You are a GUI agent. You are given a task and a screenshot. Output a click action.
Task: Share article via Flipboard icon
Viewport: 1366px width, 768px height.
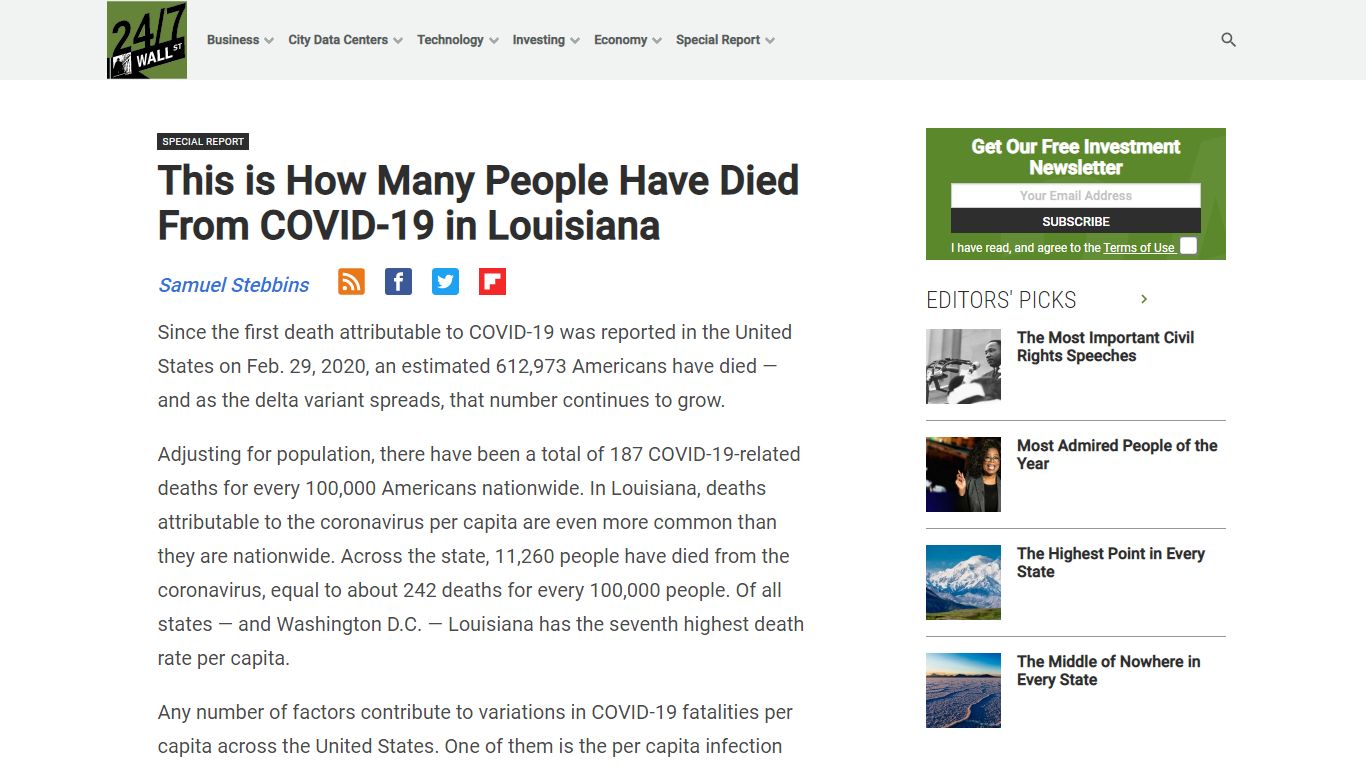(x=492, y=282)
